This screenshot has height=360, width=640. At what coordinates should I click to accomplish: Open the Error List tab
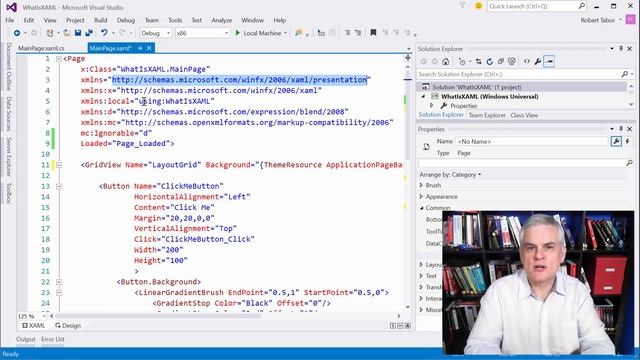53,339
